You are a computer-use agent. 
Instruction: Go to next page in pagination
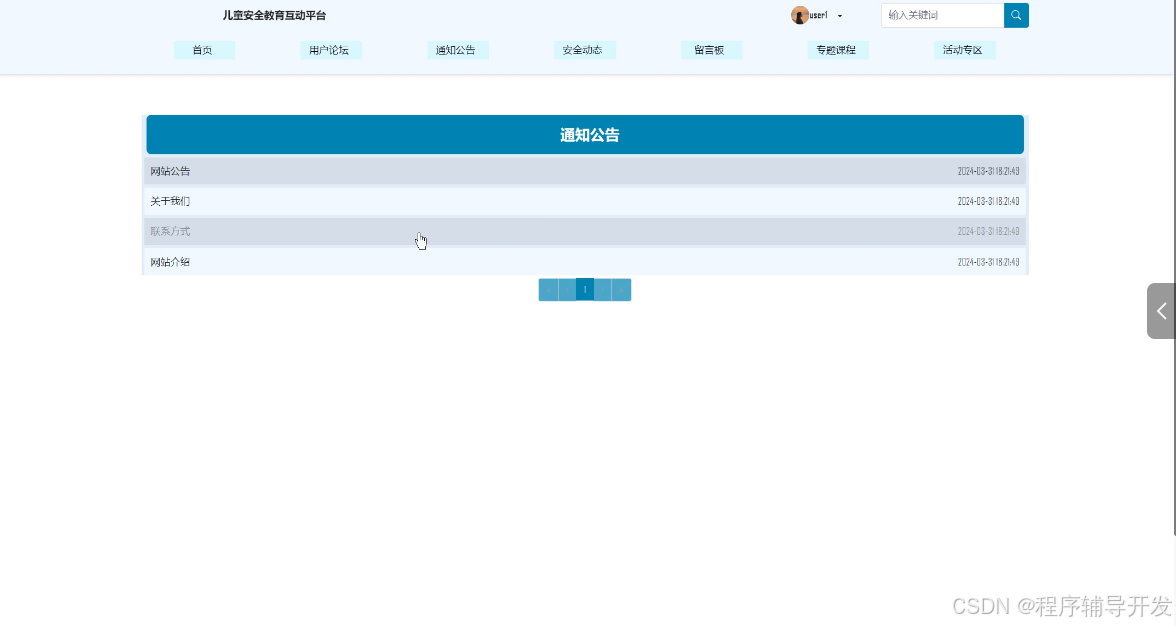pos(603,289)
